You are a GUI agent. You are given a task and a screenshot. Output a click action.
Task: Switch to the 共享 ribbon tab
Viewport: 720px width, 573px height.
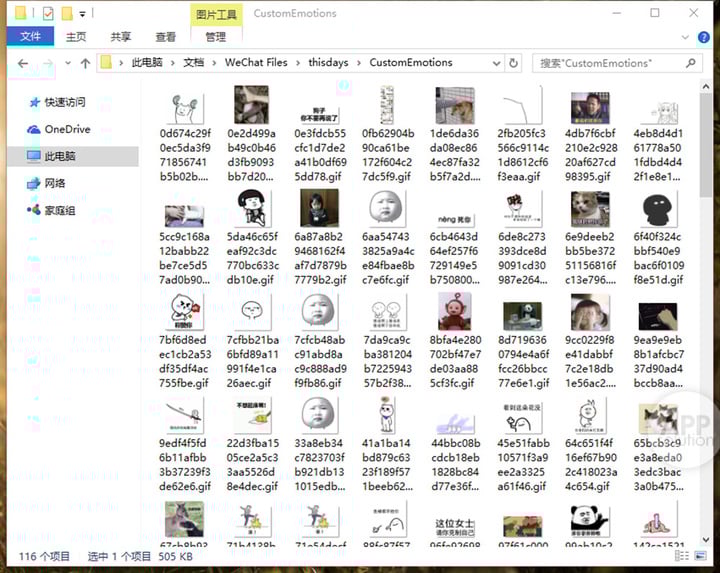coord(121,37)
